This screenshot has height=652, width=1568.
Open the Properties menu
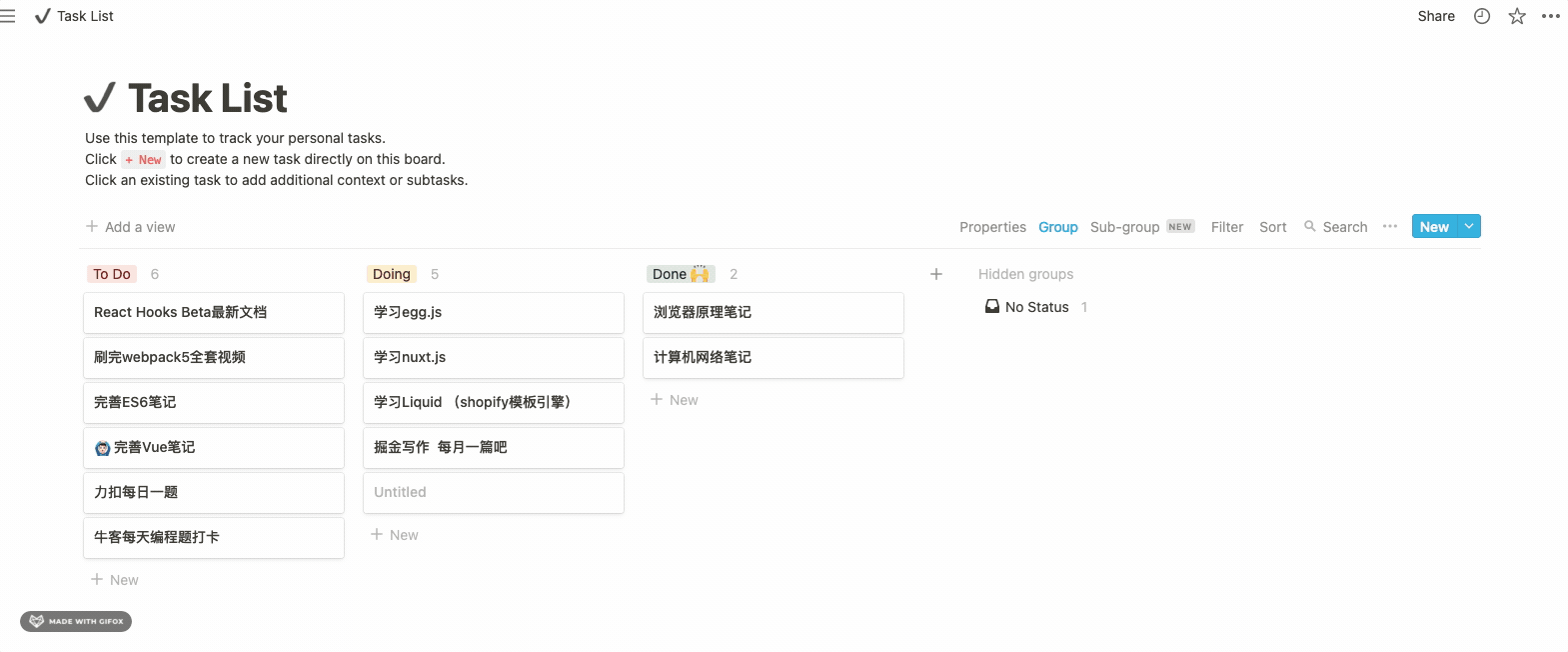point(992,227)
